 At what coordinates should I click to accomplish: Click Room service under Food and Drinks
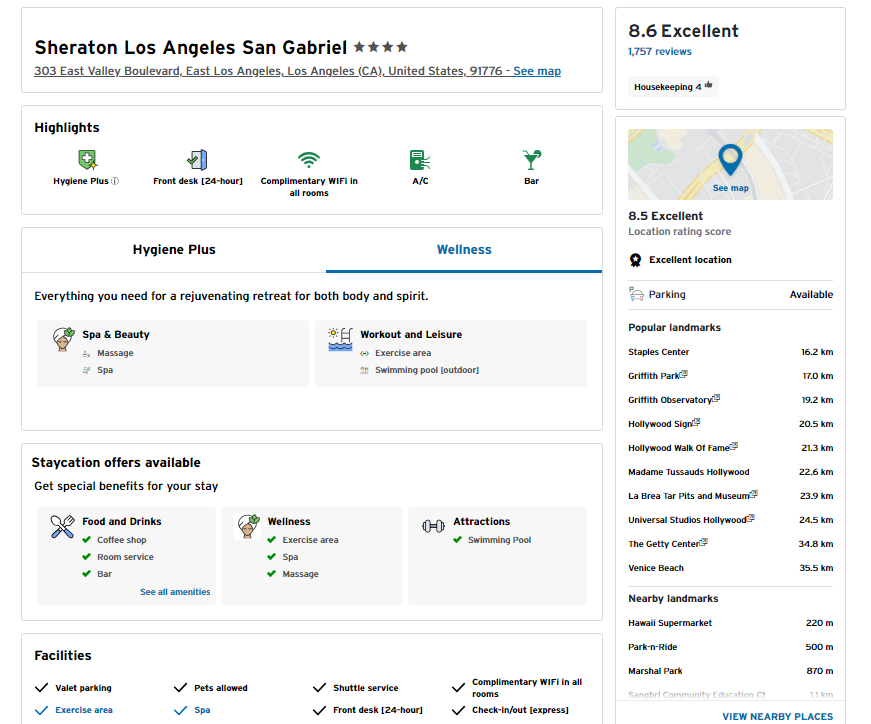(x=125, y=557)
